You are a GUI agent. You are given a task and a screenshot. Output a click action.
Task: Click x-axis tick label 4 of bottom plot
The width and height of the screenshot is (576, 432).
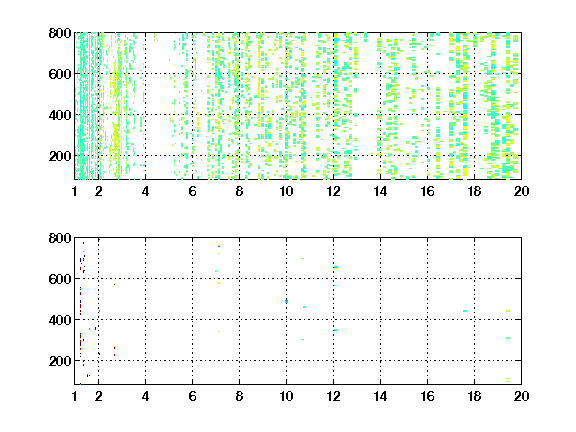pyautogui.click(x=145, y=396)
